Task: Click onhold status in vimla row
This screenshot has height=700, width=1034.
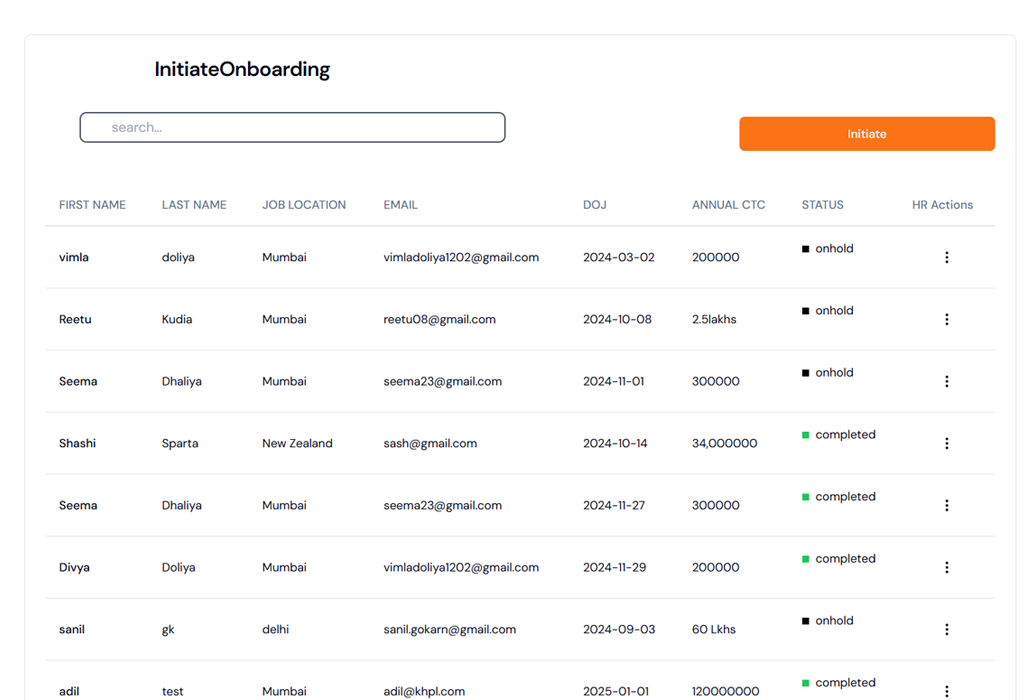Action: [x=828, y=248]
